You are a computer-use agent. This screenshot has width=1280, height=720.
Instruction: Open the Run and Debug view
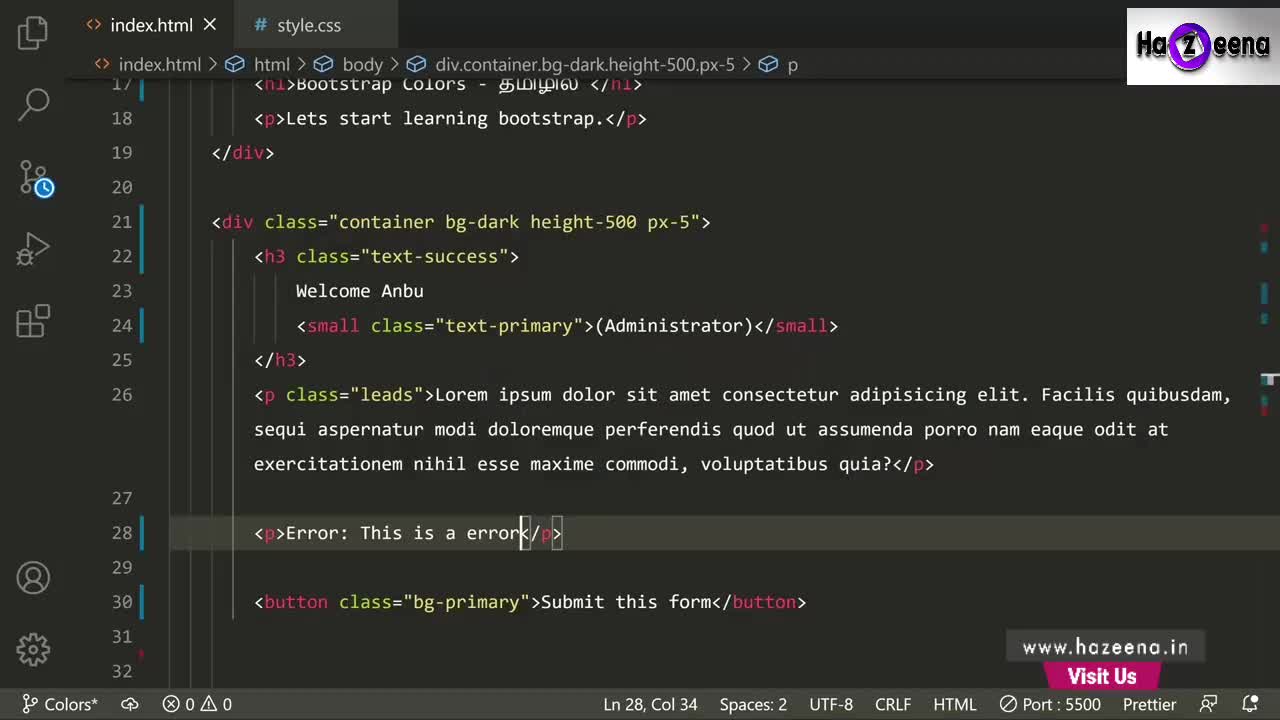tap(33, 249)
